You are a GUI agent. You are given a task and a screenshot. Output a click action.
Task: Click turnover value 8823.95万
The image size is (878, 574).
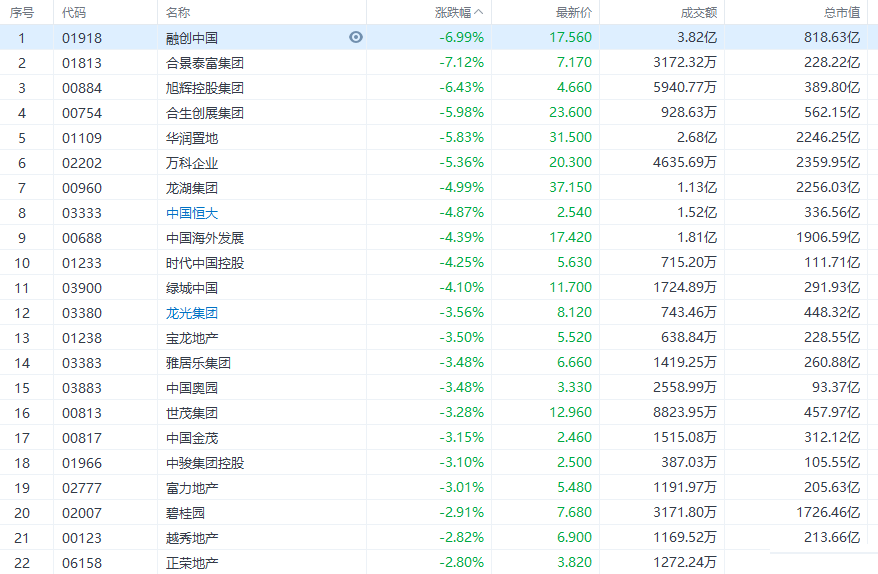pyautogui.click(x=685, y=412)
